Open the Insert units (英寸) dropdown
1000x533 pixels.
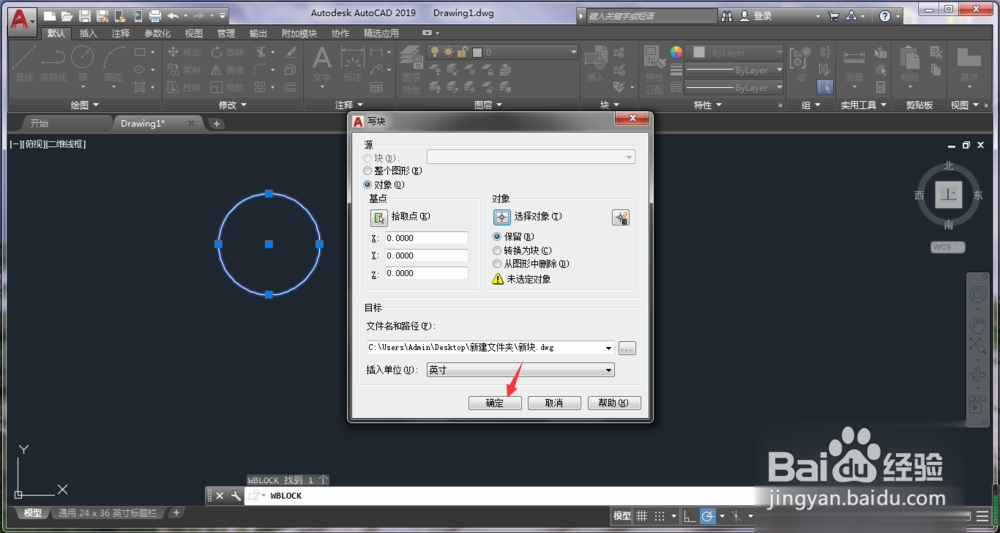[520, 370]
